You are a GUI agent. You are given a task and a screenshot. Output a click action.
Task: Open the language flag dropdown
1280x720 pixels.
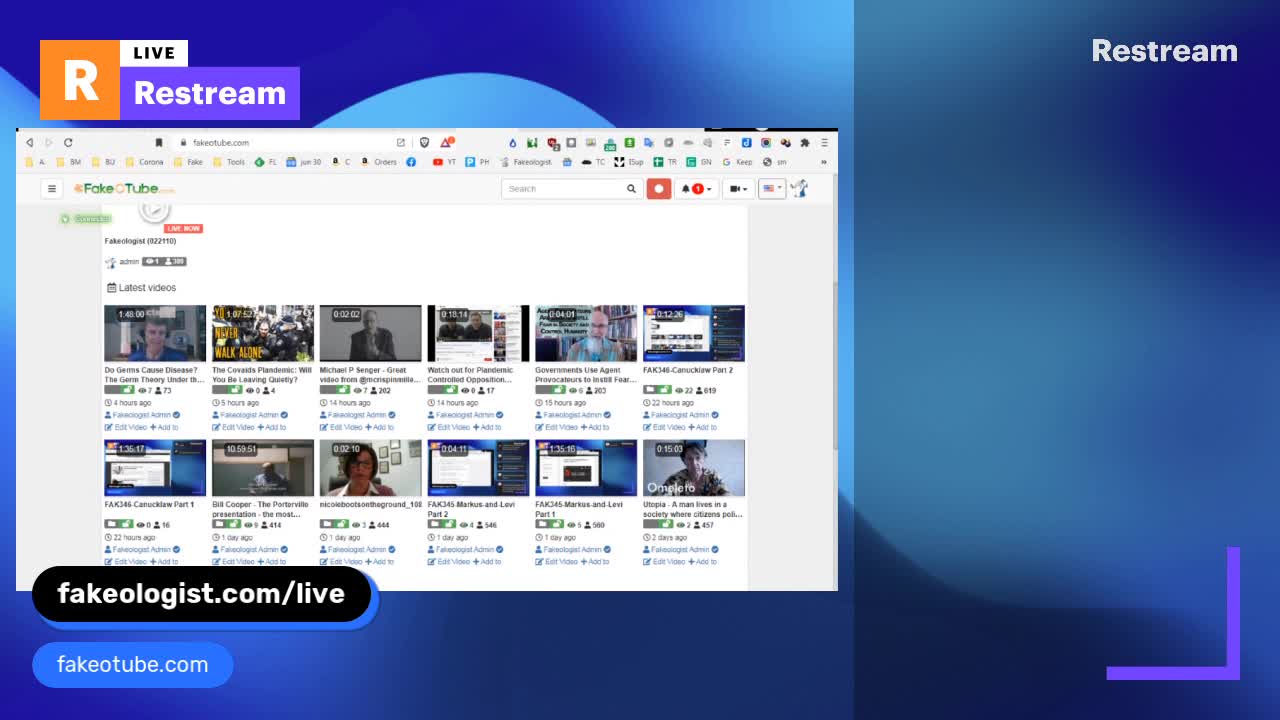pyautogui.click(x=772, y=188)
